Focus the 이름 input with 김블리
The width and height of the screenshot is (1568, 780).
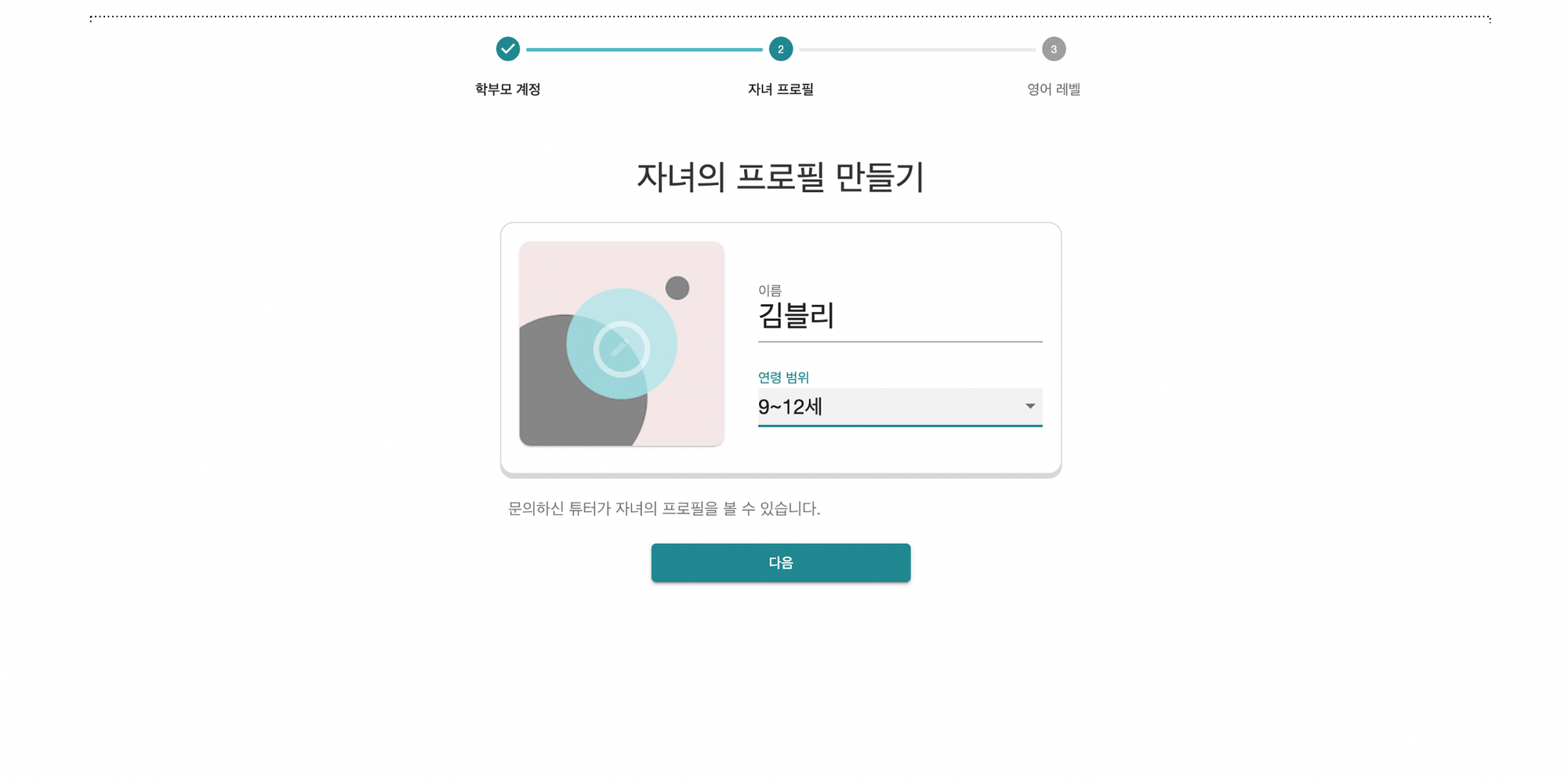(x=900, y=316)
